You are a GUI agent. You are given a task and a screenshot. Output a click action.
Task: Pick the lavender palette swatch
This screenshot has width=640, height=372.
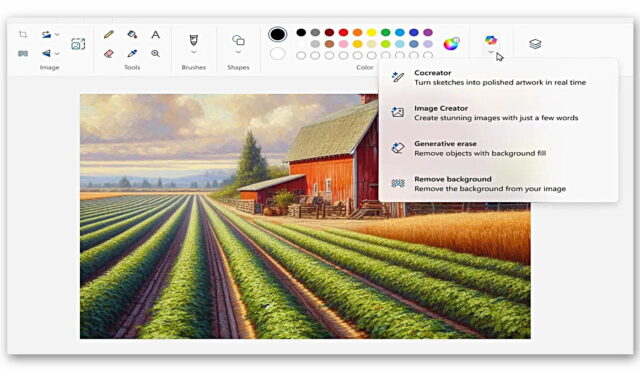coord(428,44)
